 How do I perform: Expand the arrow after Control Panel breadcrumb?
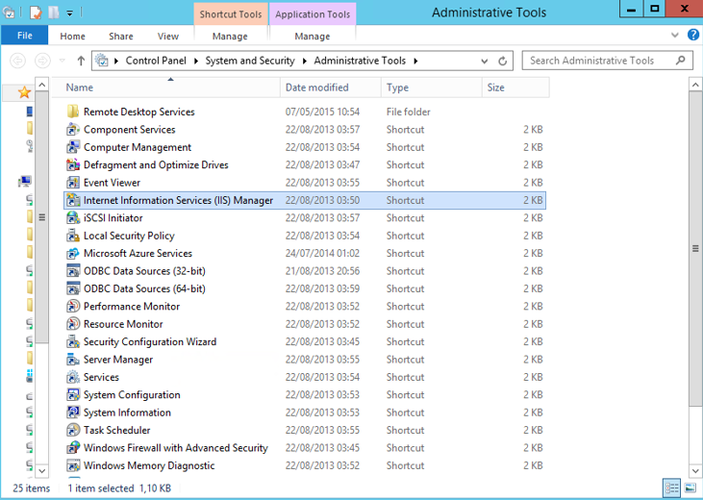(196, 61)
